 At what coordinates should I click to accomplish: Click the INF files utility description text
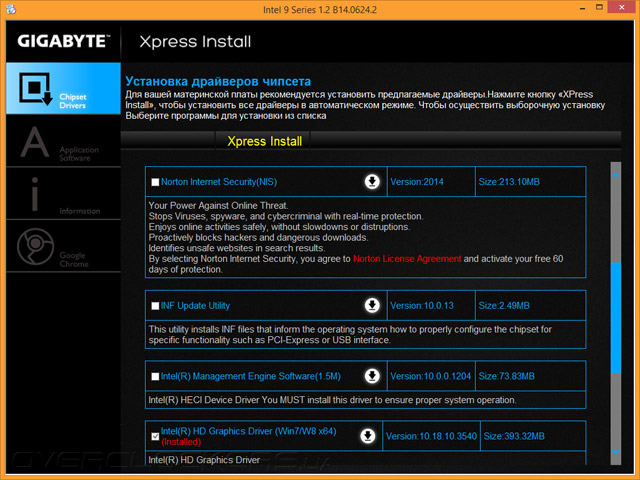pos(350,335)
